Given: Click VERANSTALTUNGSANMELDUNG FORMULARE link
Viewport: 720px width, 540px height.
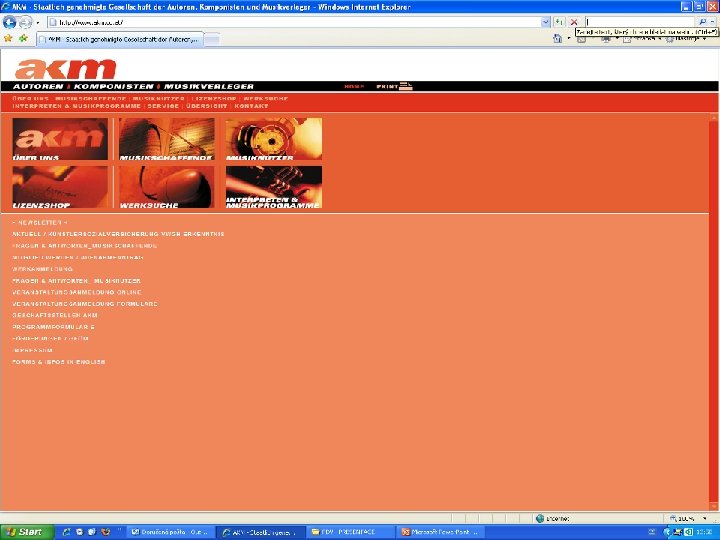Looking at the screenshot, I should pos(85,304).
